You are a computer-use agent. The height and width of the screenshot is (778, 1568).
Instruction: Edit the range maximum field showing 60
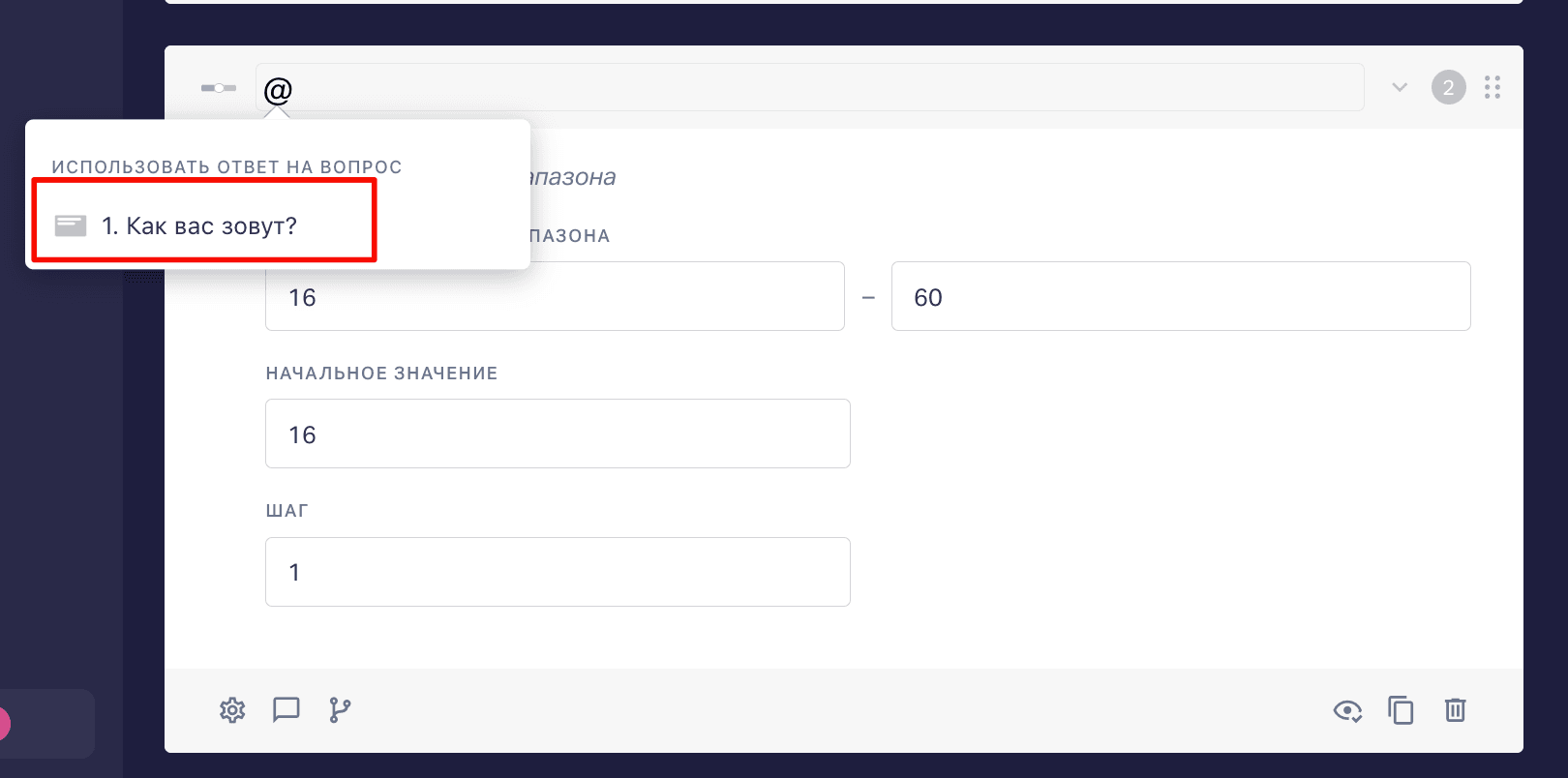pyautogui.click(x=1181, y=296)
